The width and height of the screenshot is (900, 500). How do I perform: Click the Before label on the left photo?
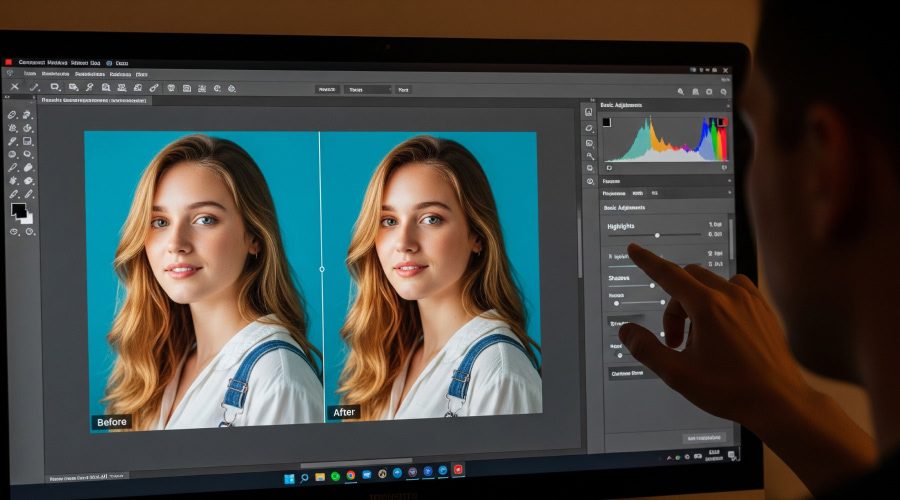pyautogui.click(x=111, y=422)
